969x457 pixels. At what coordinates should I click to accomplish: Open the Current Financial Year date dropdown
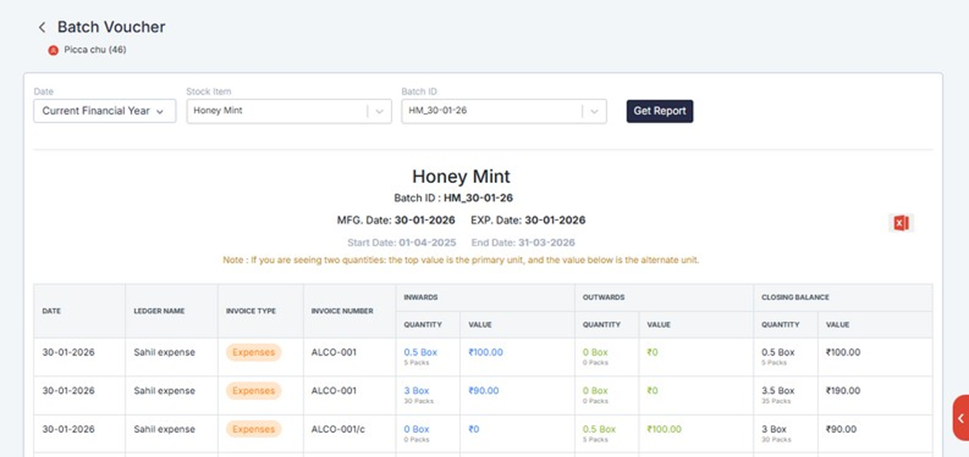(x=105, y=111)
